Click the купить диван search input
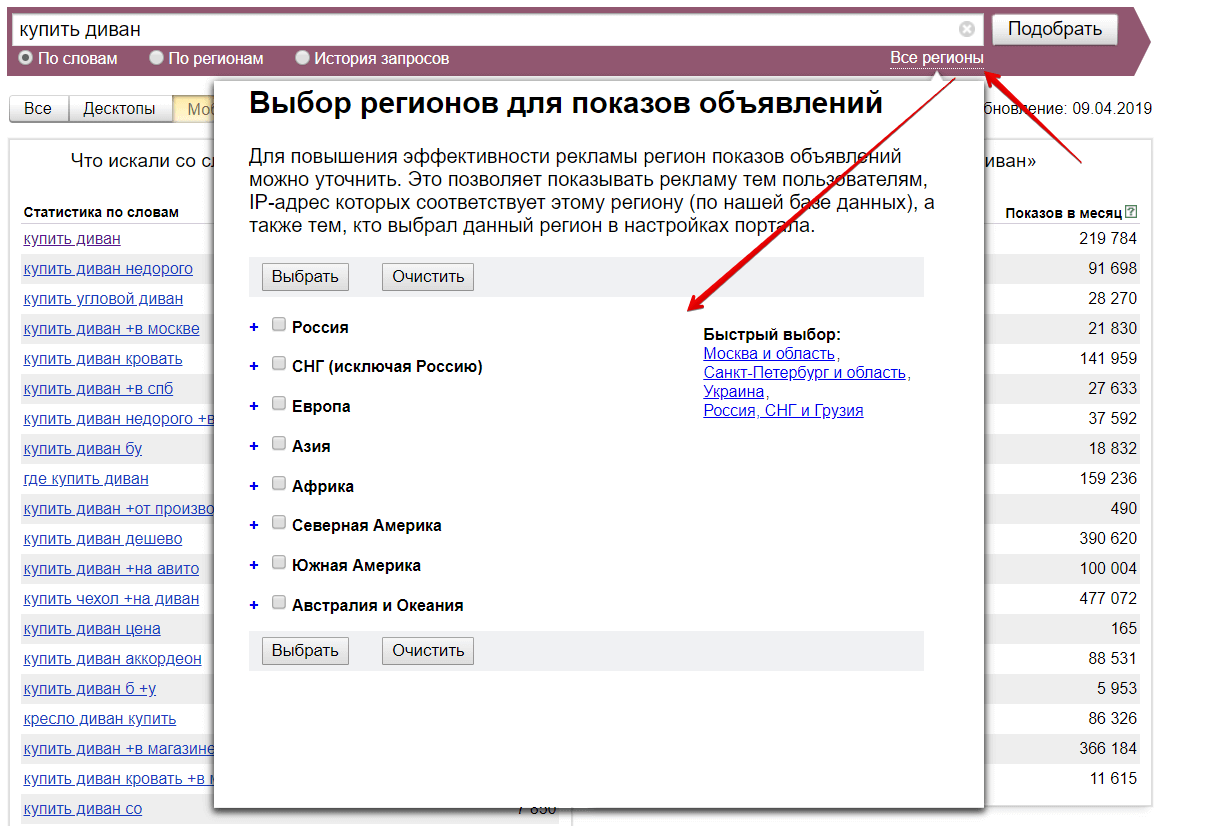 (480, 29)
